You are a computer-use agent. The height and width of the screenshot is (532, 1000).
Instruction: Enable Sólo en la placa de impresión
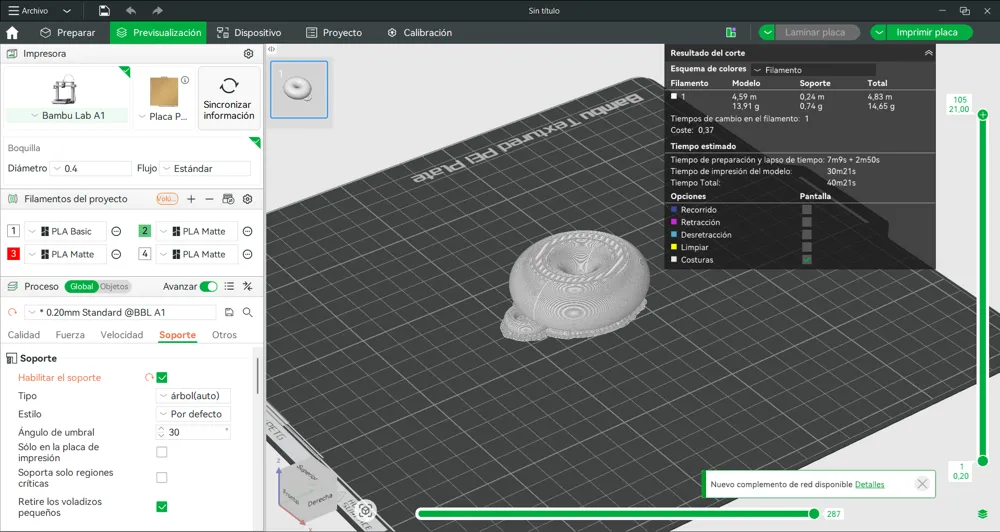pos(162,452)
